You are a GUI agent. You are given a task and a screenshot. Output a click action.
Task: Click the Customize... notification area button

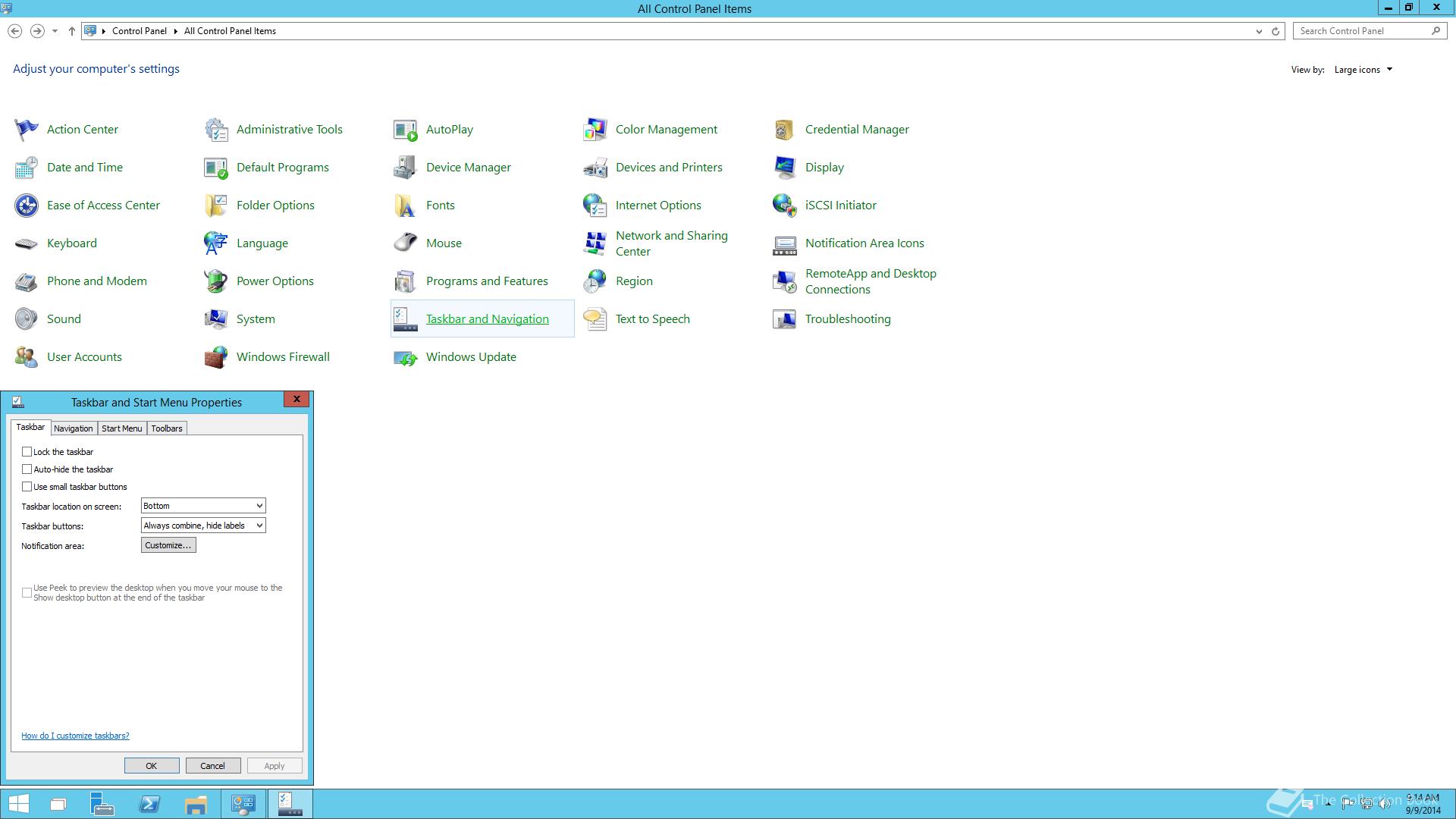168,545
